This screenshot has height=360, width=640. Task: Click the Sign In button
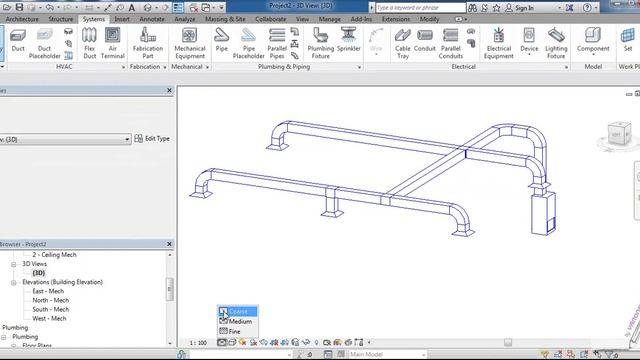pos(520,8)
